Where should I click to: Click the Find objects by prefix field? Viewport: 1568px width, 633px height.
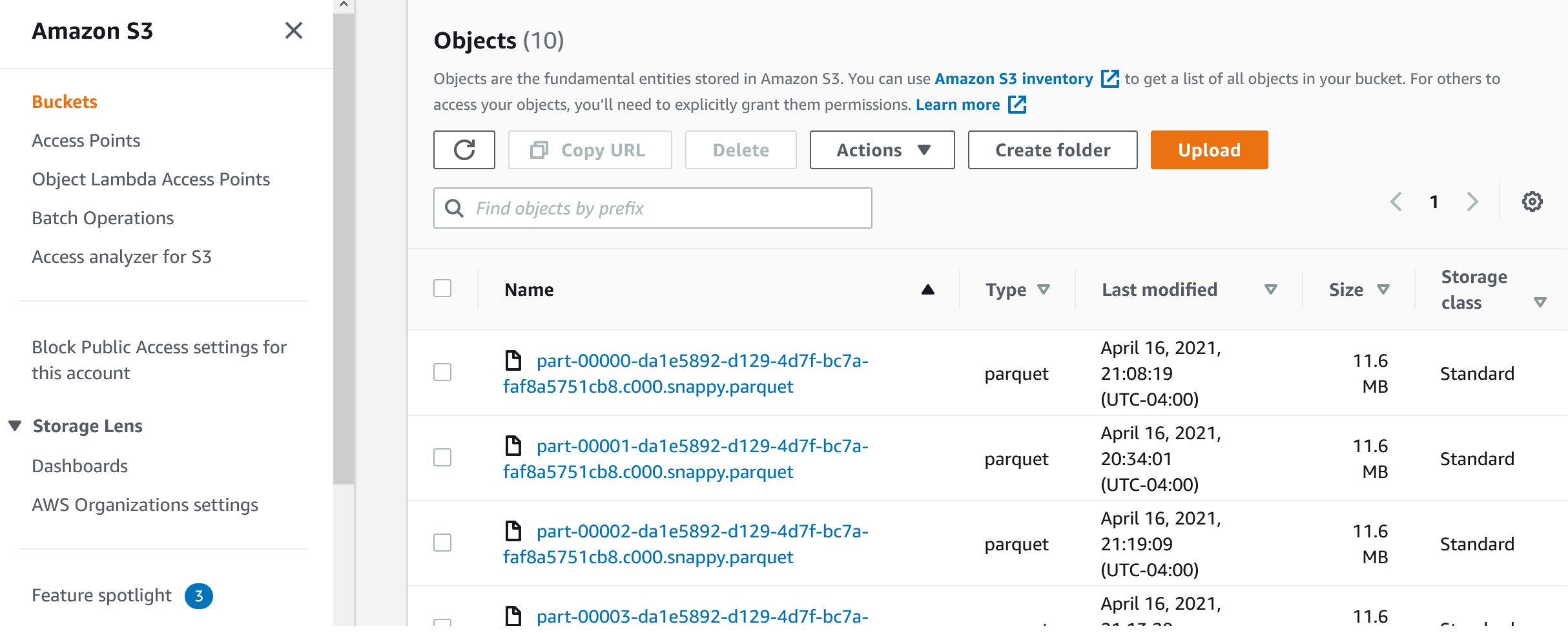click(x=652, y=208)
